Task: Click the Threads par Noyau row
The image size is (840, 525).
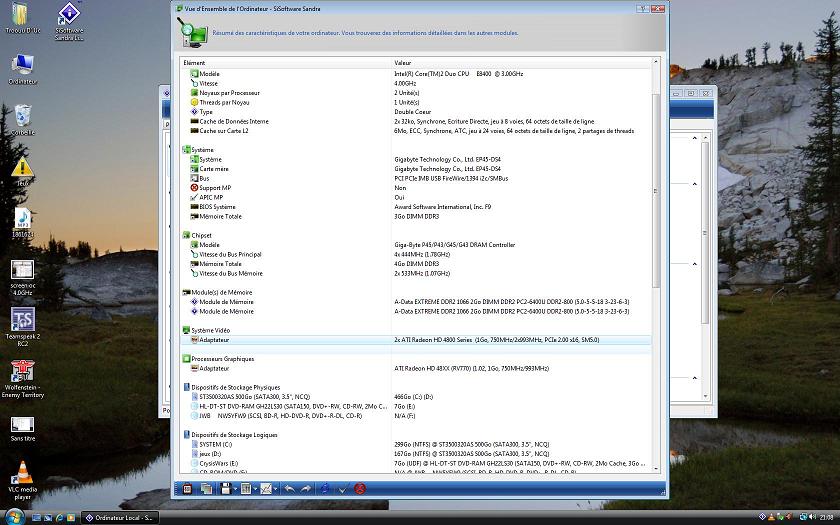Action: pyautogui.click(x=416, y=102)
